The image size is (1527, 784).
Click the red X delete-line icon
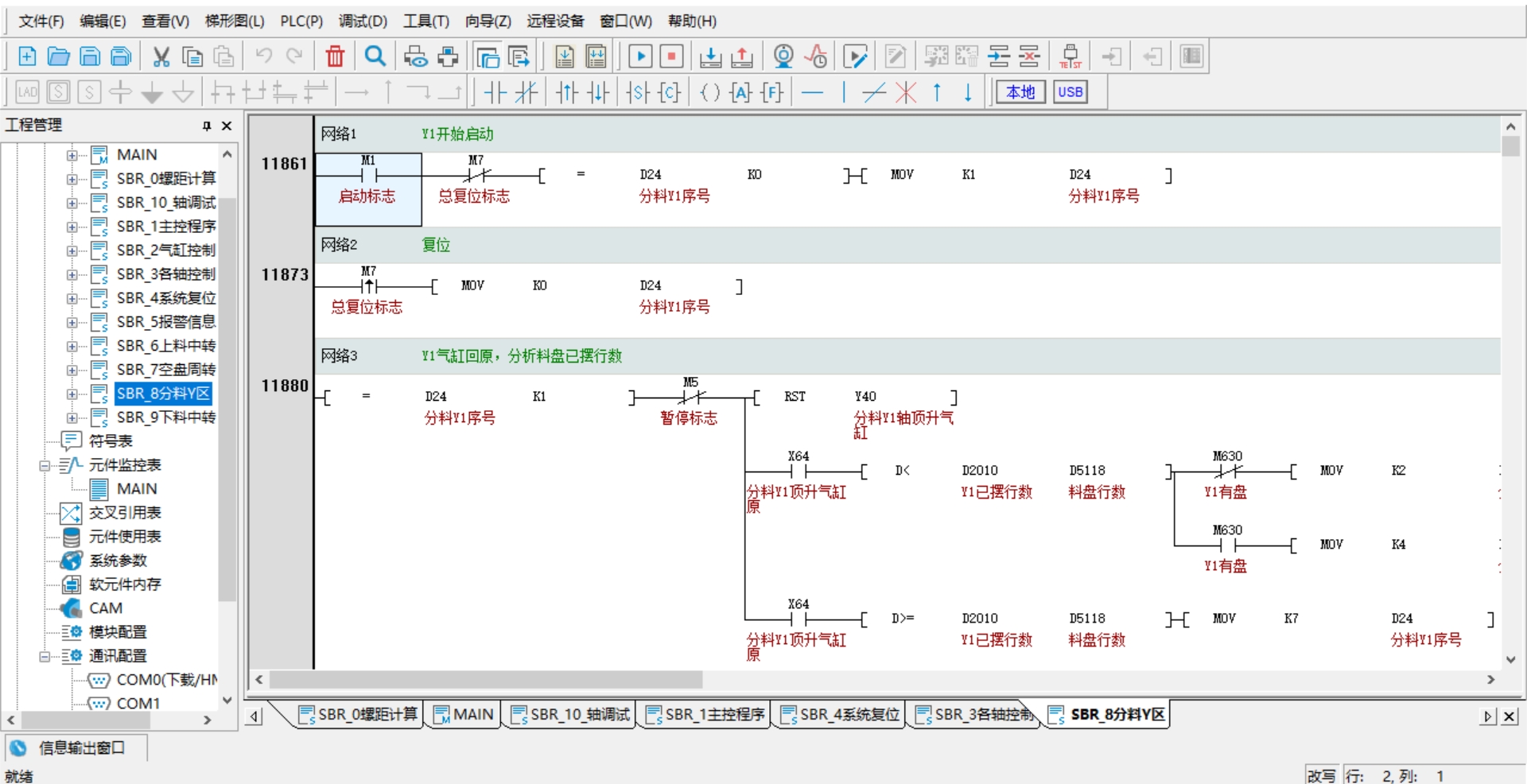point(906,92)
